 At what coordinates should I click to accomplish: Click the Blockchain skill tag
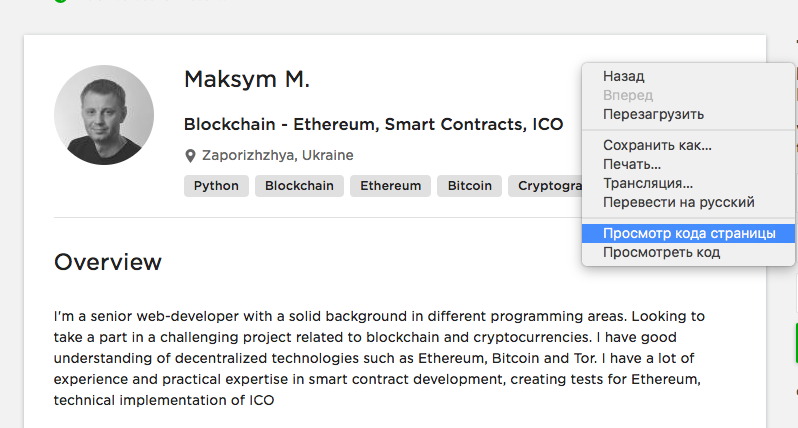pos(299,186)
